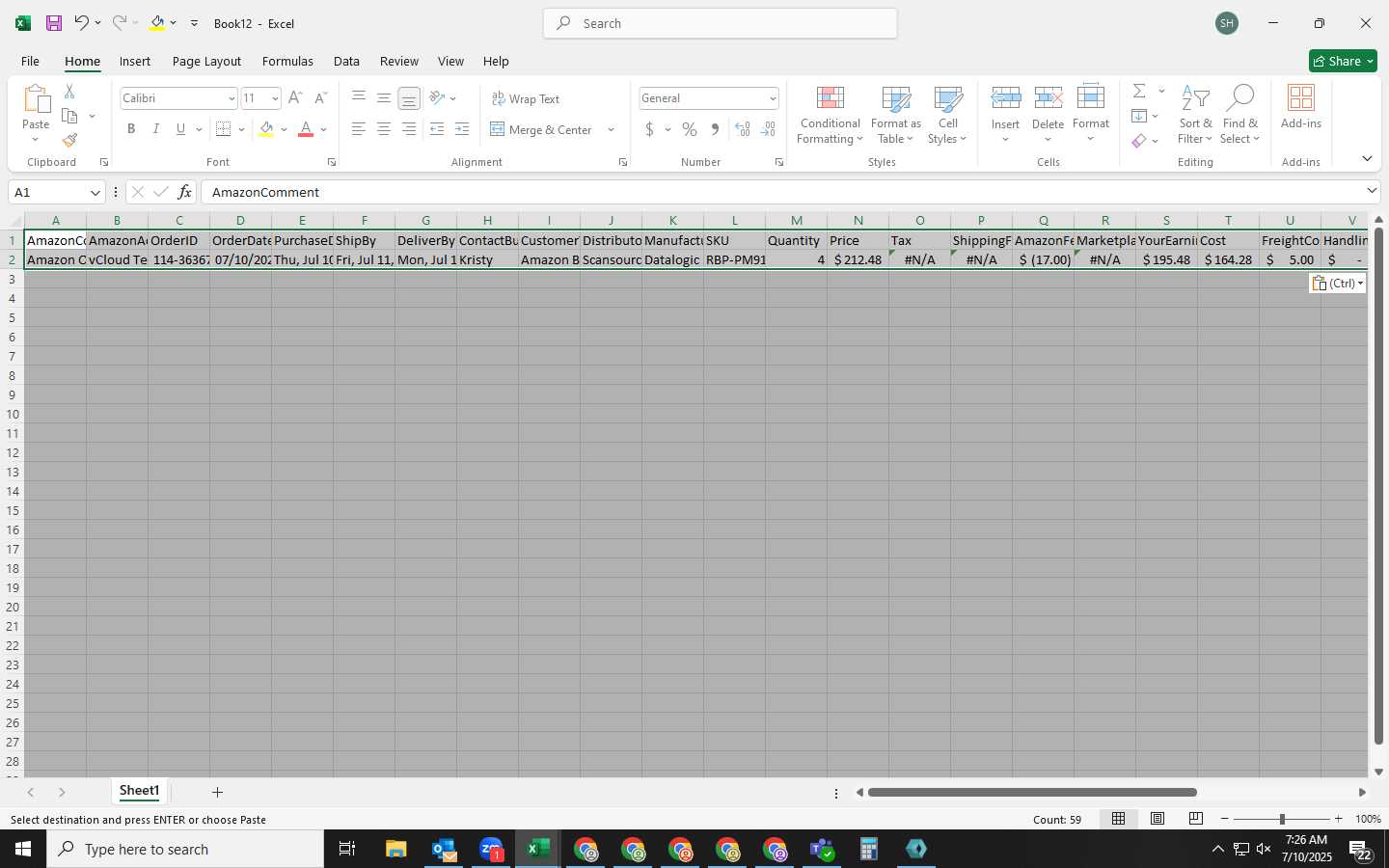
Task: Toggle Italic formatting
Action: (155, 129)
